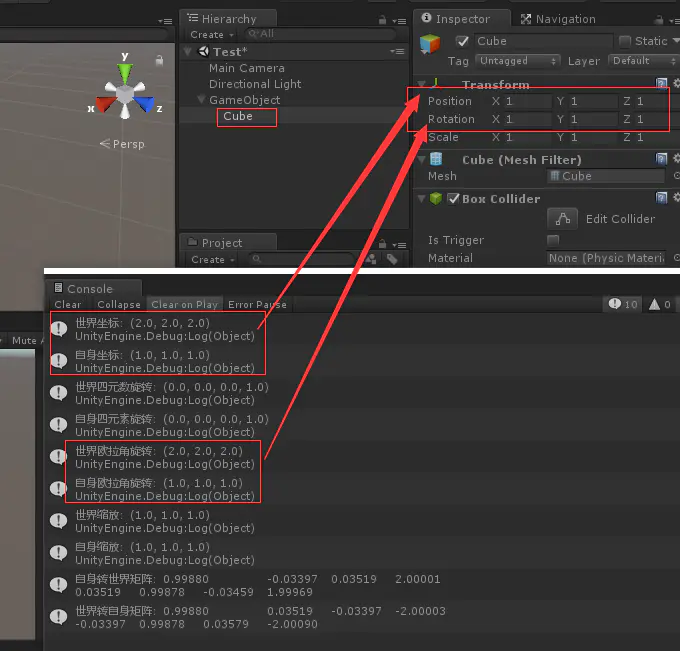Click the Hierarchy search field

(320, 34)
